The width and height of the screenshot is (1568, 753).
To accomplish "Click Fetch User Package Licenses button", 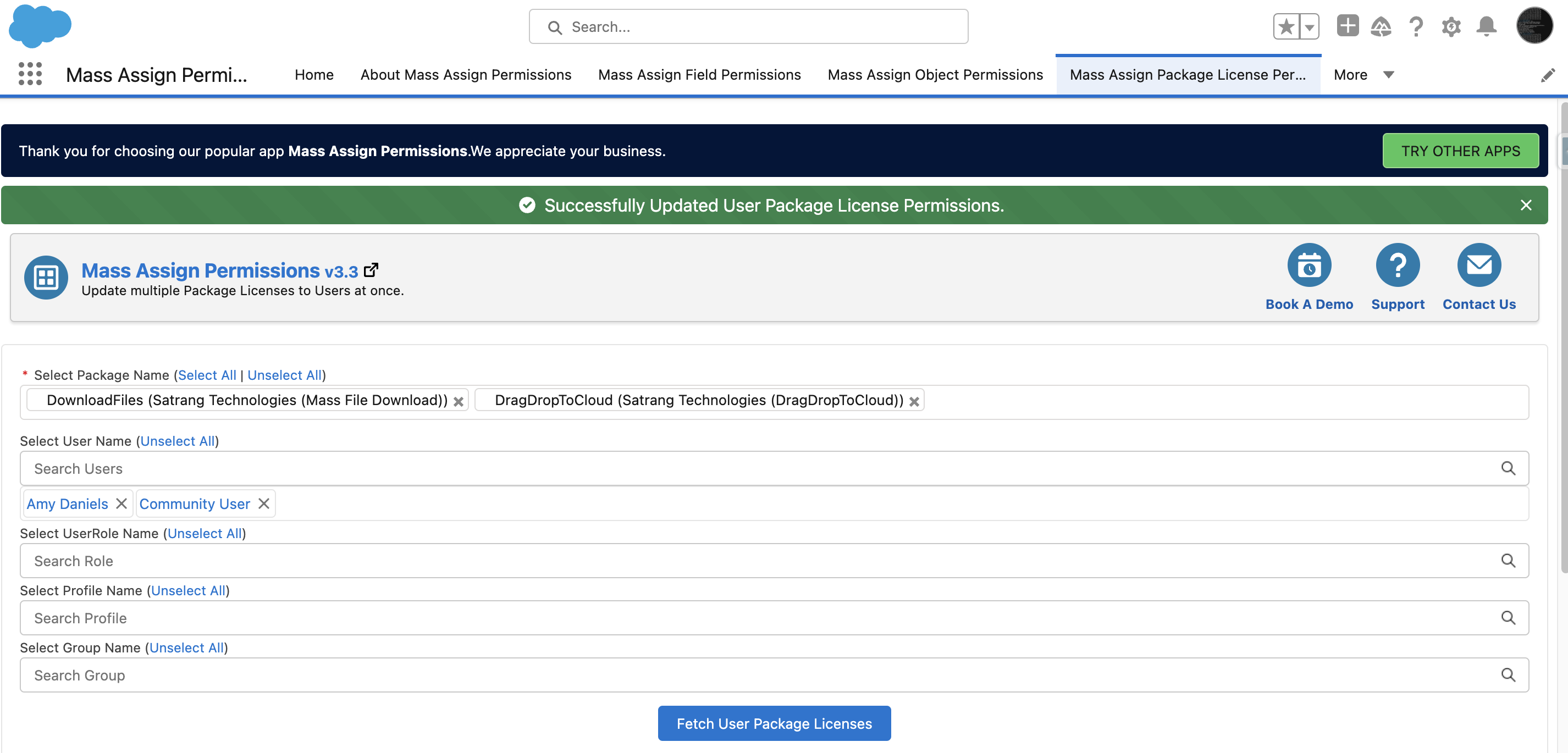I will coord(774,723).
